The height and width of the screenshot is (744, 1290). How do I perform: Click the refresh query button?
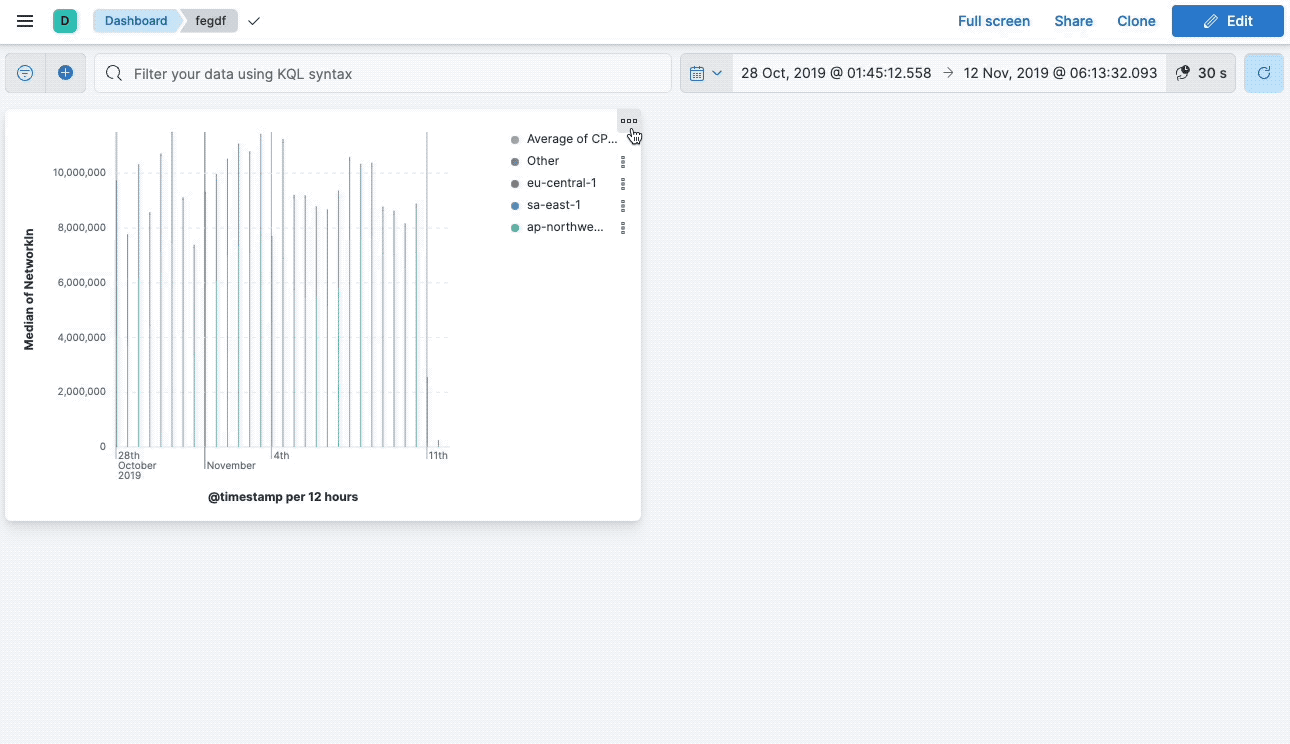point(1264,73)
